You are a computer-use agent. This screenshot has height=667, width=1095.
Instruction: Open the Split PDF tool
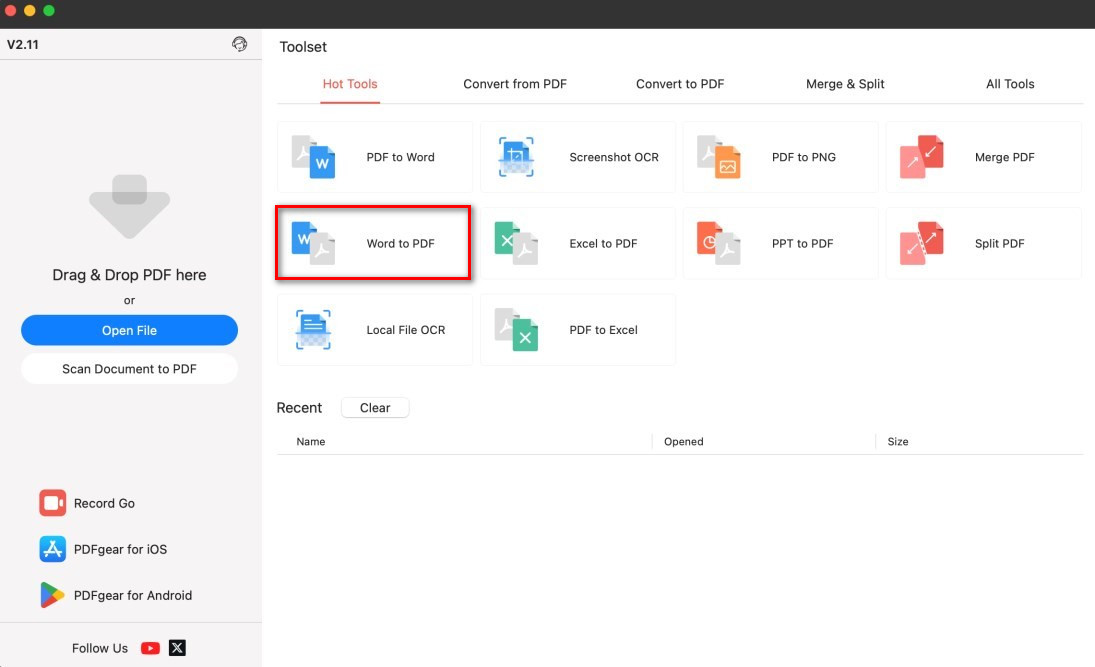pos(983,243)
